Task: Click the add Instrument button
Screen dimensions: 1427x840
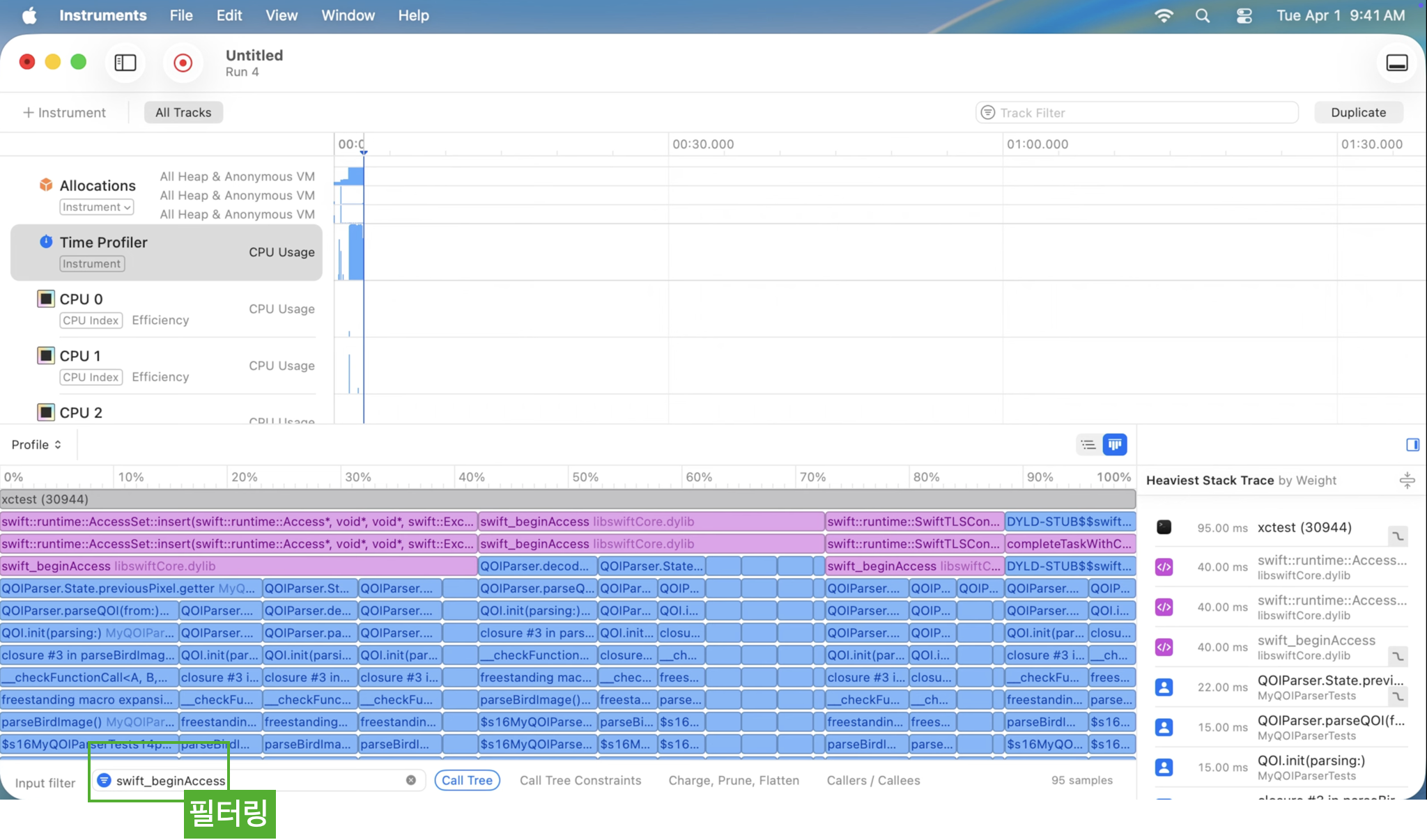Action: 65,112
